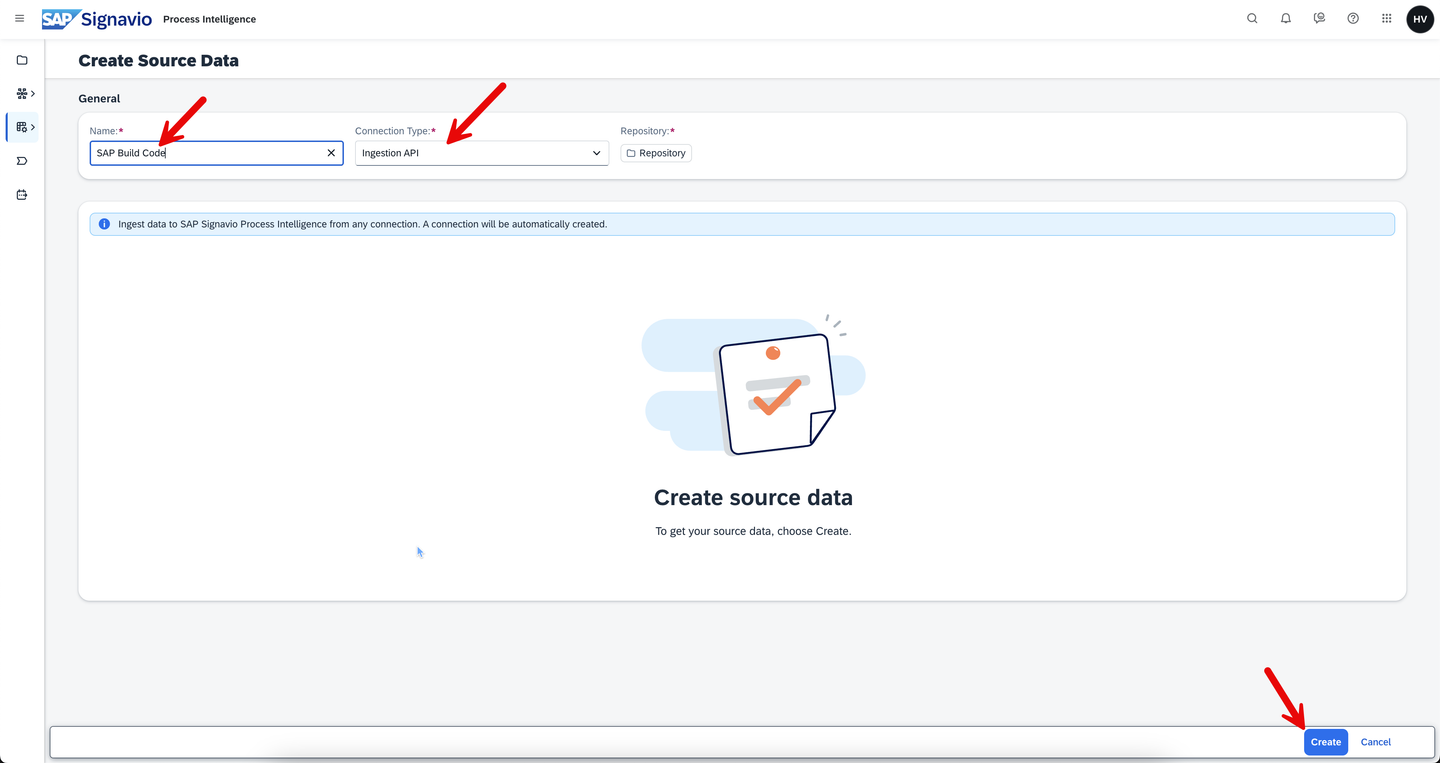The width and height of the screenshot is (1440, 763).
Task: Expand the Connection Type dropdown arrow
Action: tap(596, 153)
